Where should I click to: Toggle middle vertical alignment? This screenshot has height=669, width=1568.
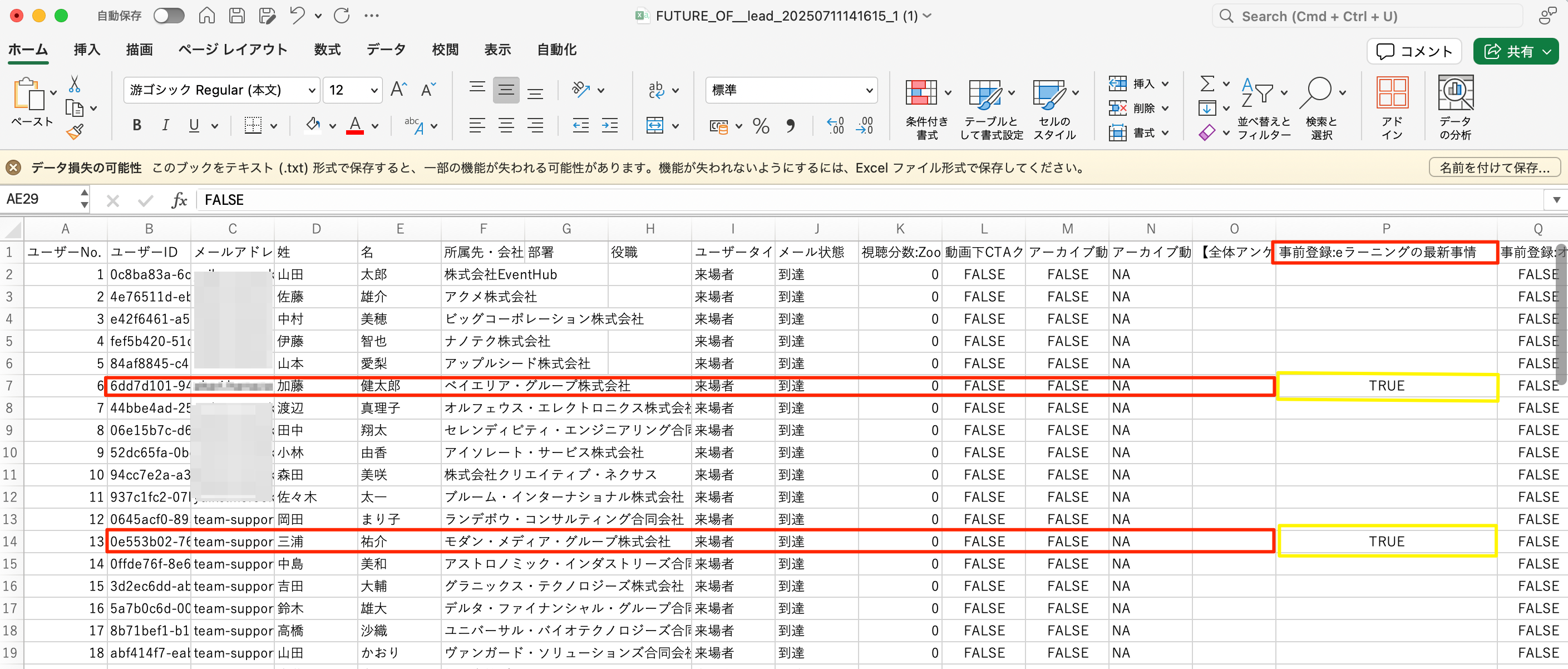click(506, 90)
